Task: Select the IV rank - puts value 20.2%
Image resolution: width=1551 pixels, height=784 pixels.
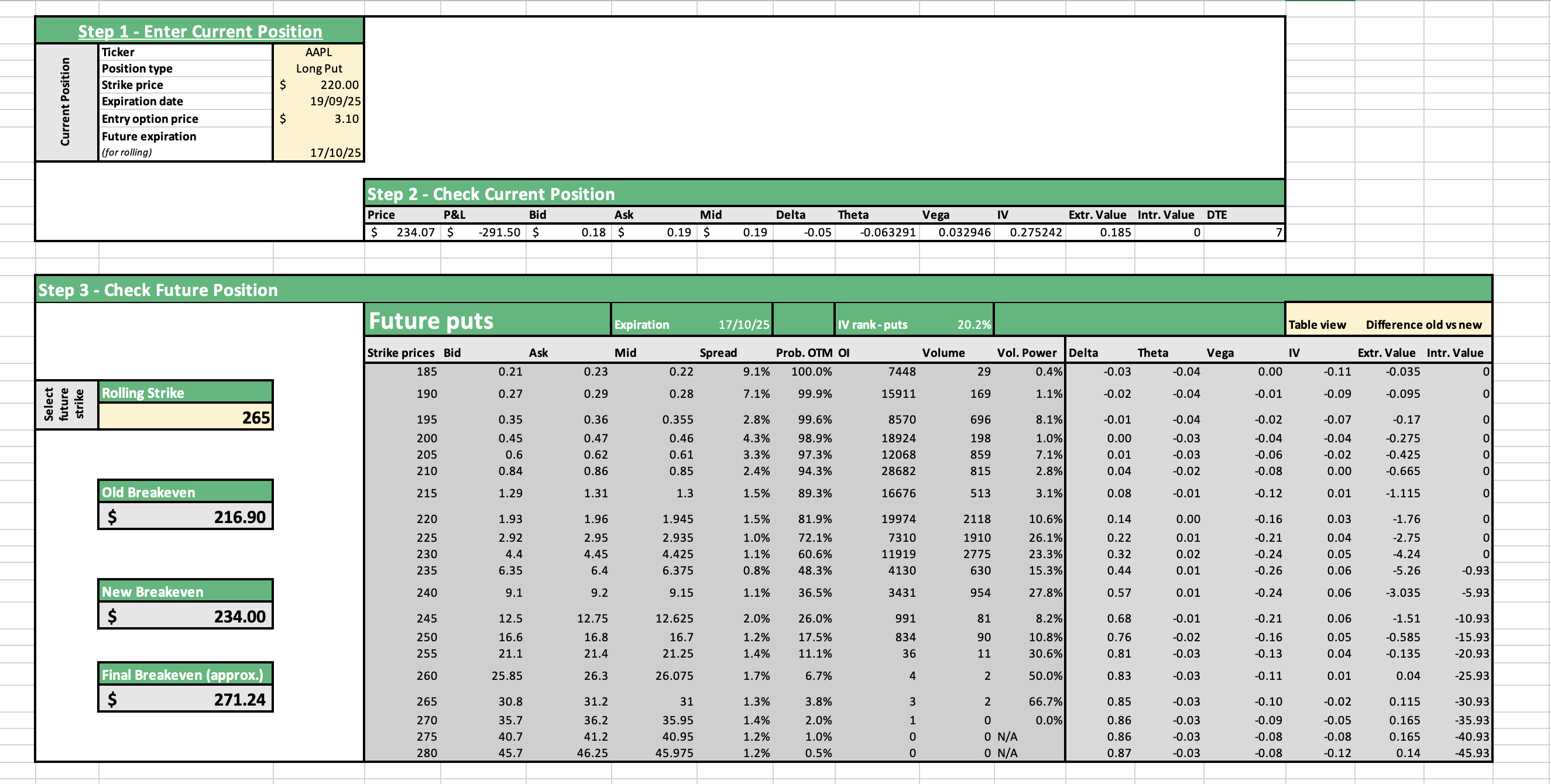Action: [x=973, y=325]
